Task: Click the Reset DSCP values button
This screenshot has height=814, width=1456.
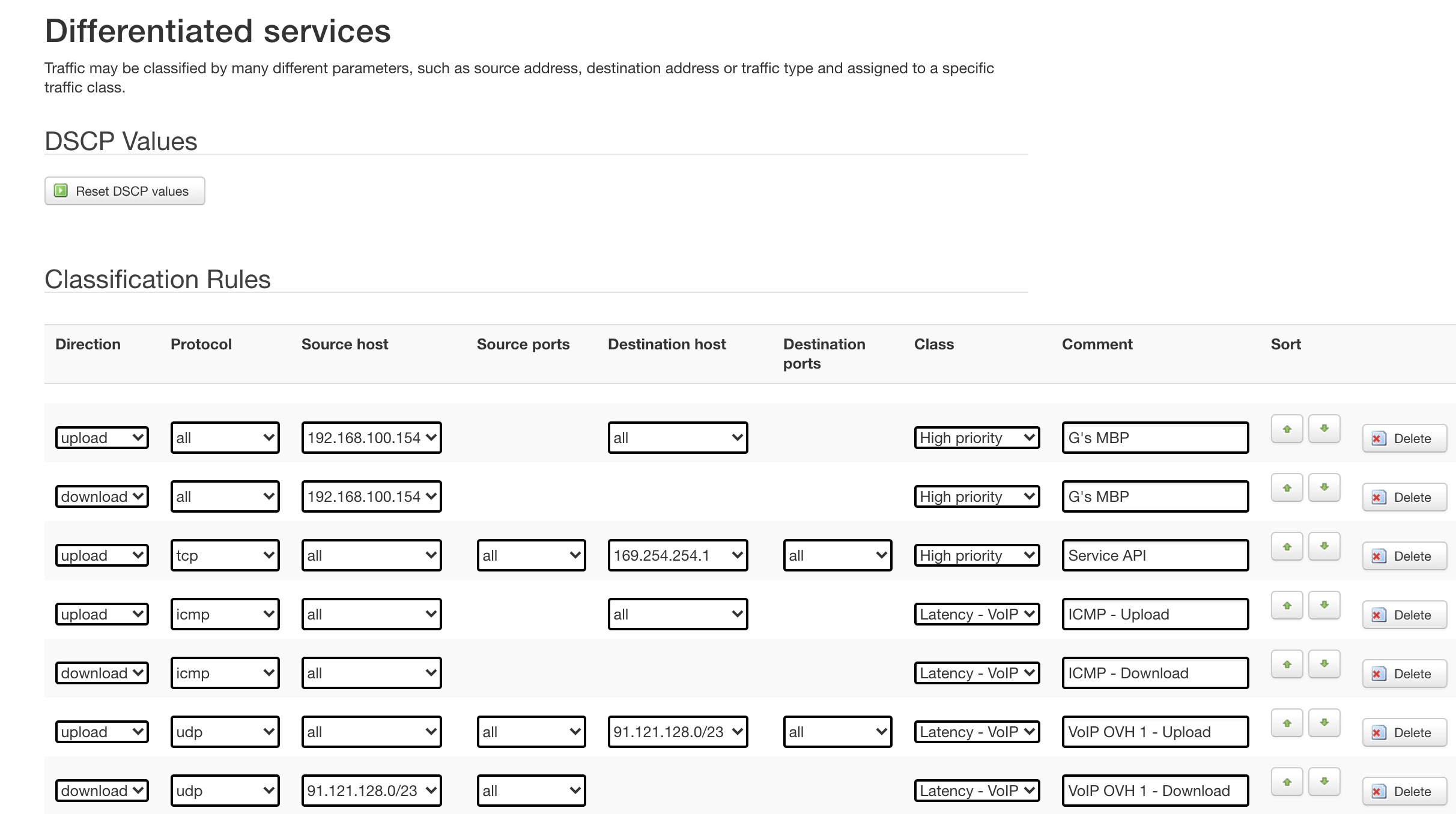Action: 125,191
